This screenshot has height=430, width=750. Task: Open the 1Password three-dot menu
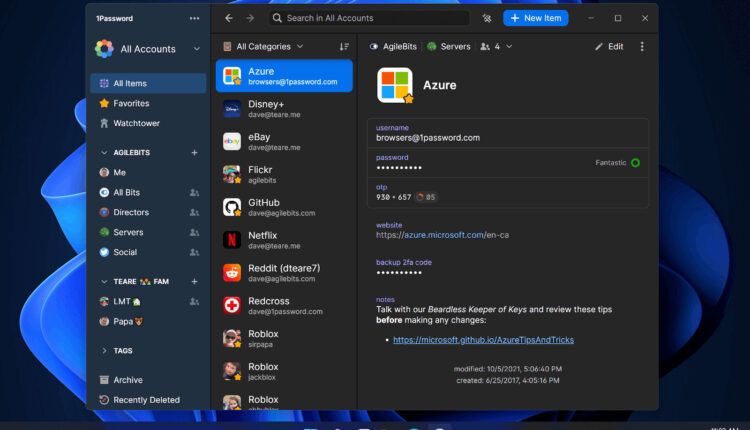(194, 18)
